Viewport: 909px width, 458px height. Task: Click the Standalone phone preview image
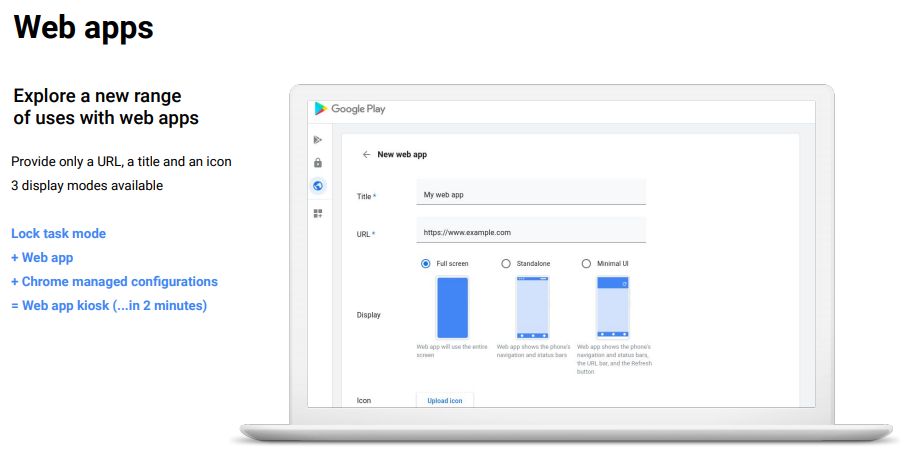532,308
